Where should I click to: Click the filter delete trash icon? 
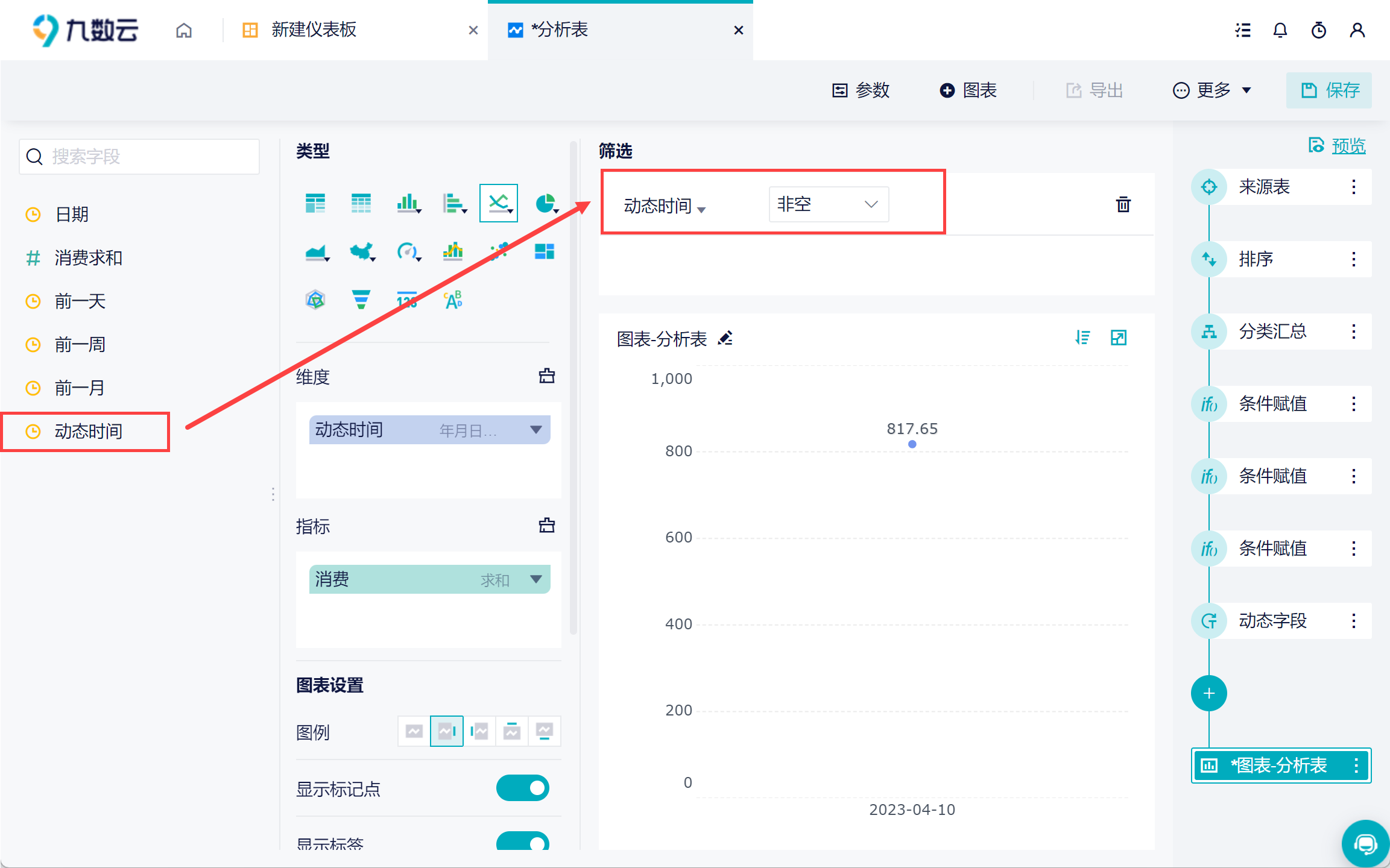pos(1123,204)
